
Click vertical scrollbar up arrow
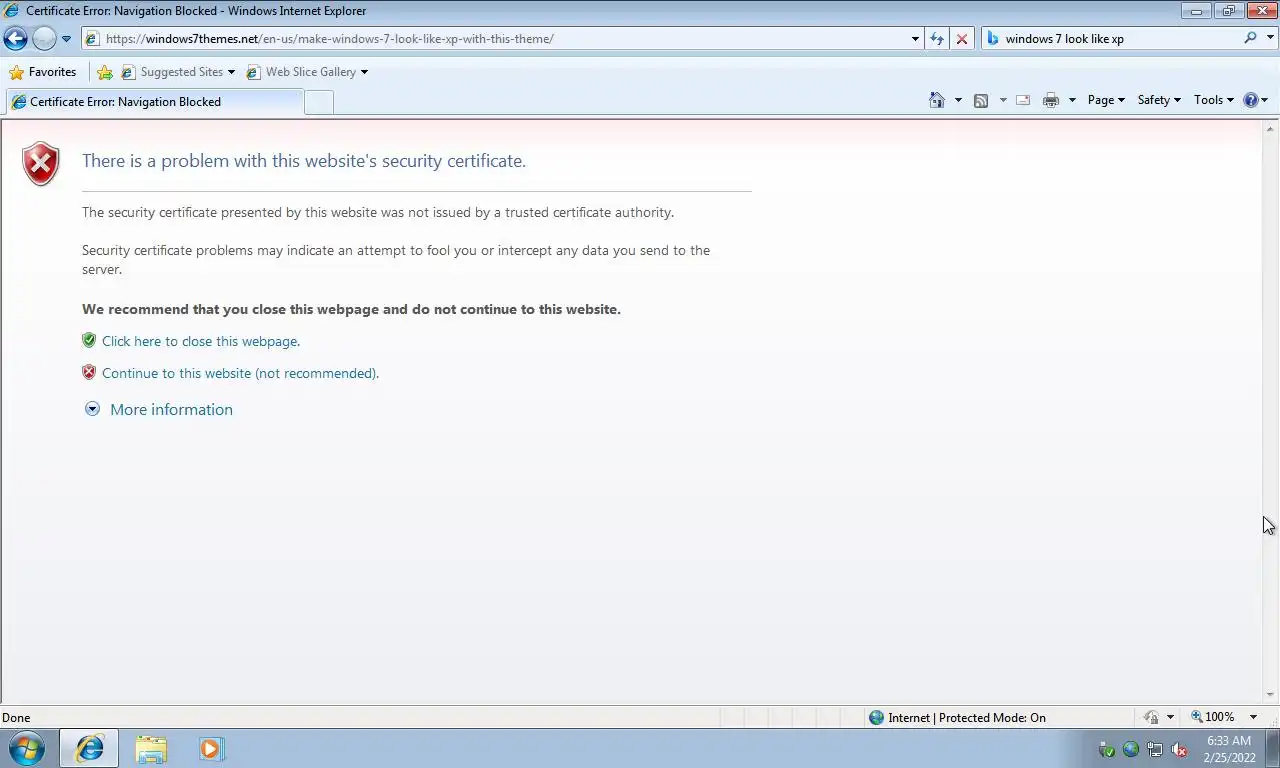click(x=1271, y=129)
